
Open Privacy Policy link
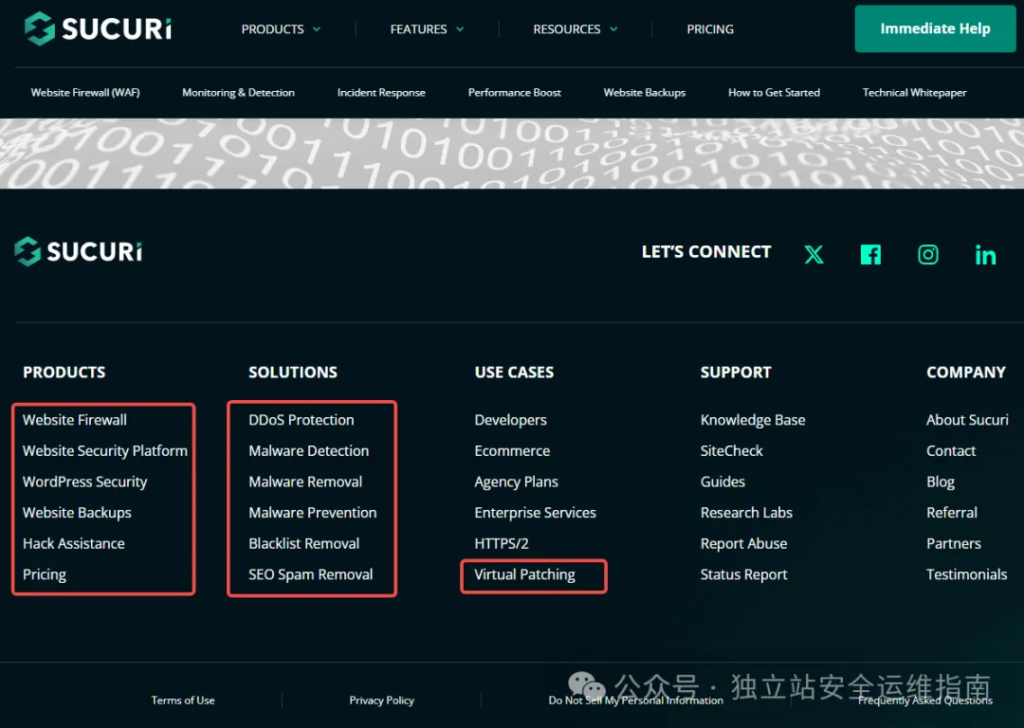click(x=381, y=700)
